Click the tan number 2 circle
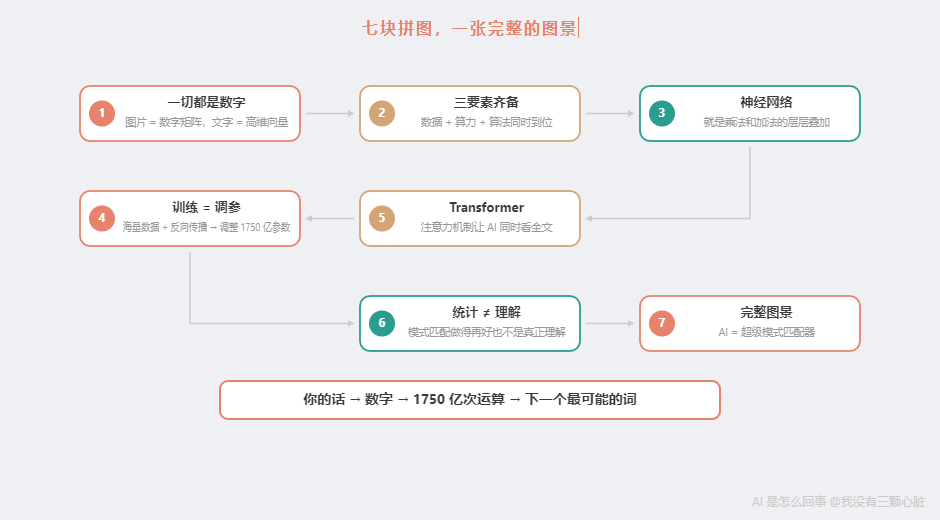The image size is (940, 520). coord(382,113)
